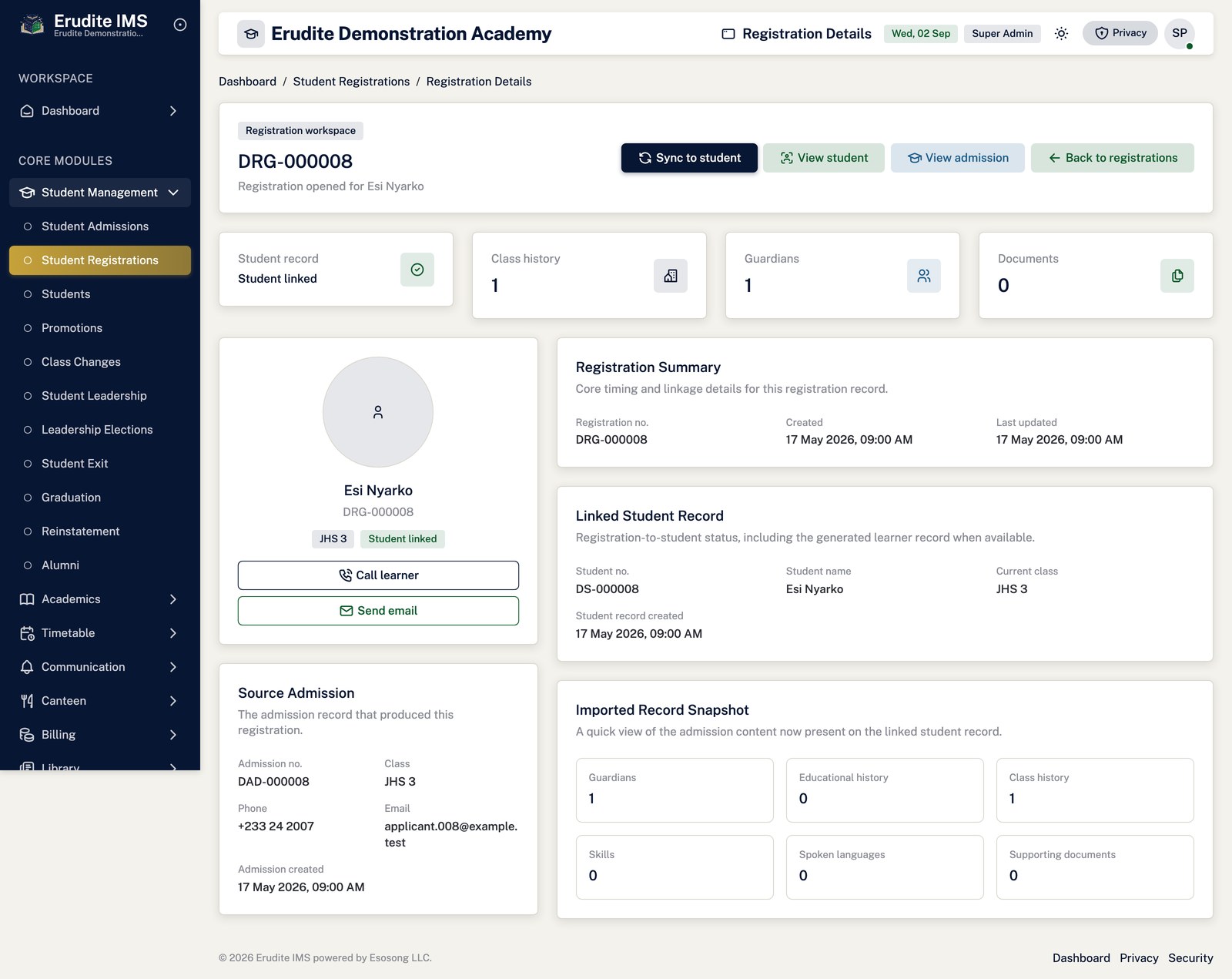Click Registration Details window icon in header
The width and height of the screenshot is (1232, 979).
(728, 34)
